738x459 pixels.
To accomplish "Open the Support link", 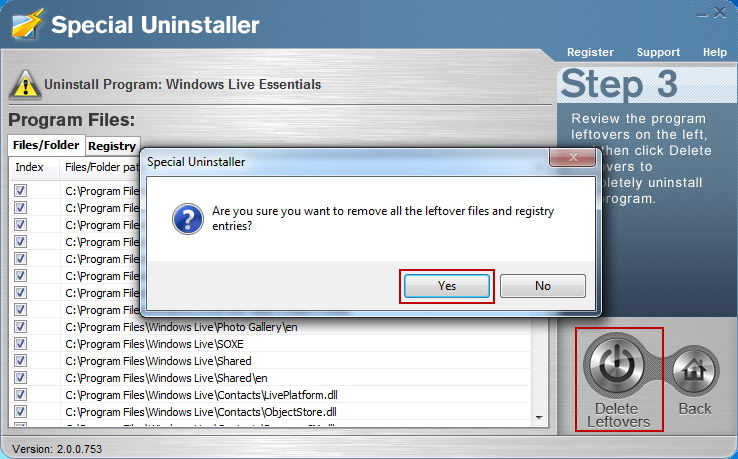I will [x=658, y=52].
